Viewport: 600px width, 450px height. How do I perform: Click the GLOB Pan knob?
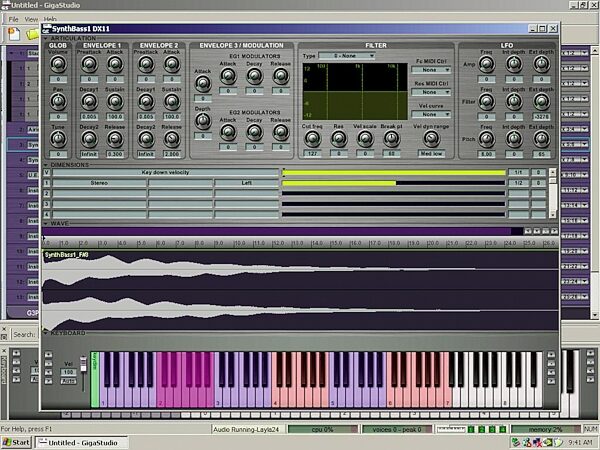coord(58,101)
